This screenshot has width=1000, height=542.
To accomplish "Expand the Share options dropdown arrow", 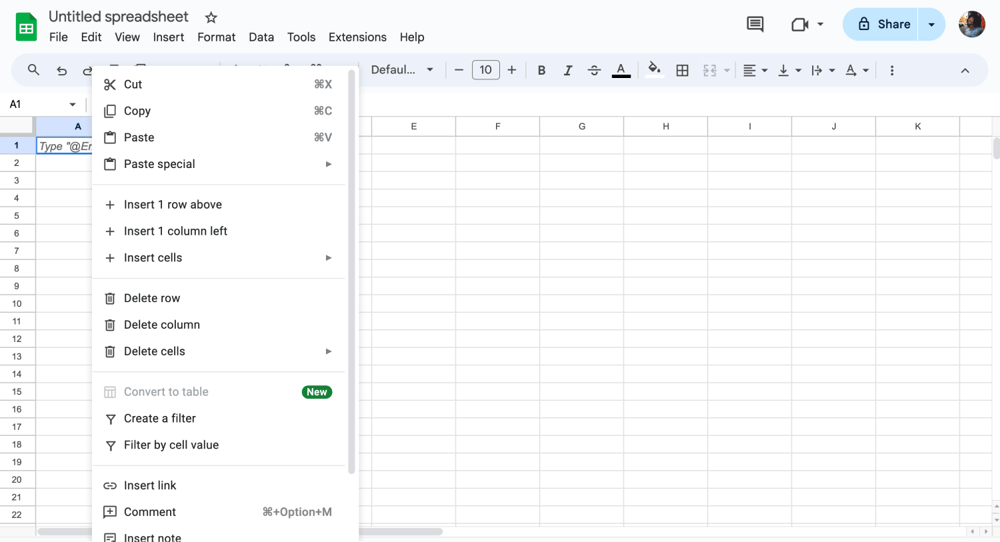I will point(932,24).
